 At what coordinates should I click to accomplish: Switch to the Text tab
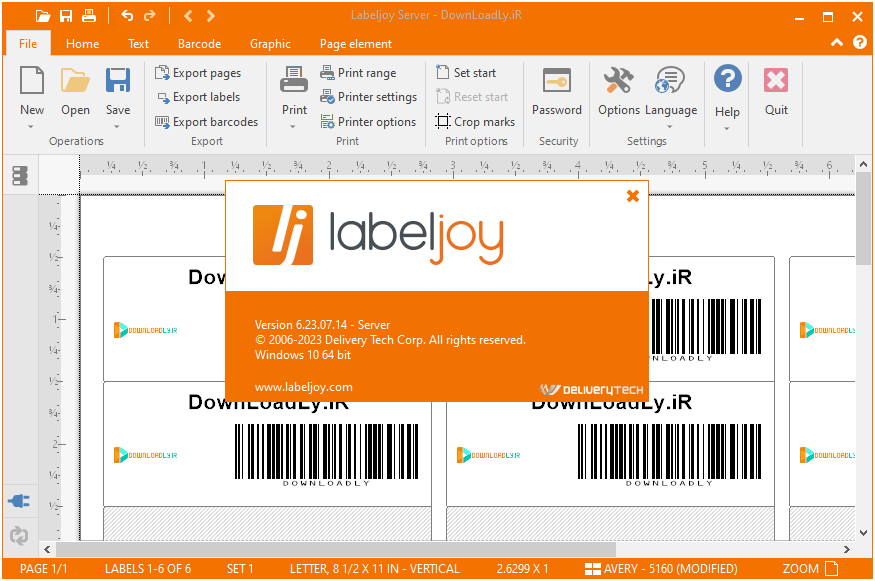point(138,44)
